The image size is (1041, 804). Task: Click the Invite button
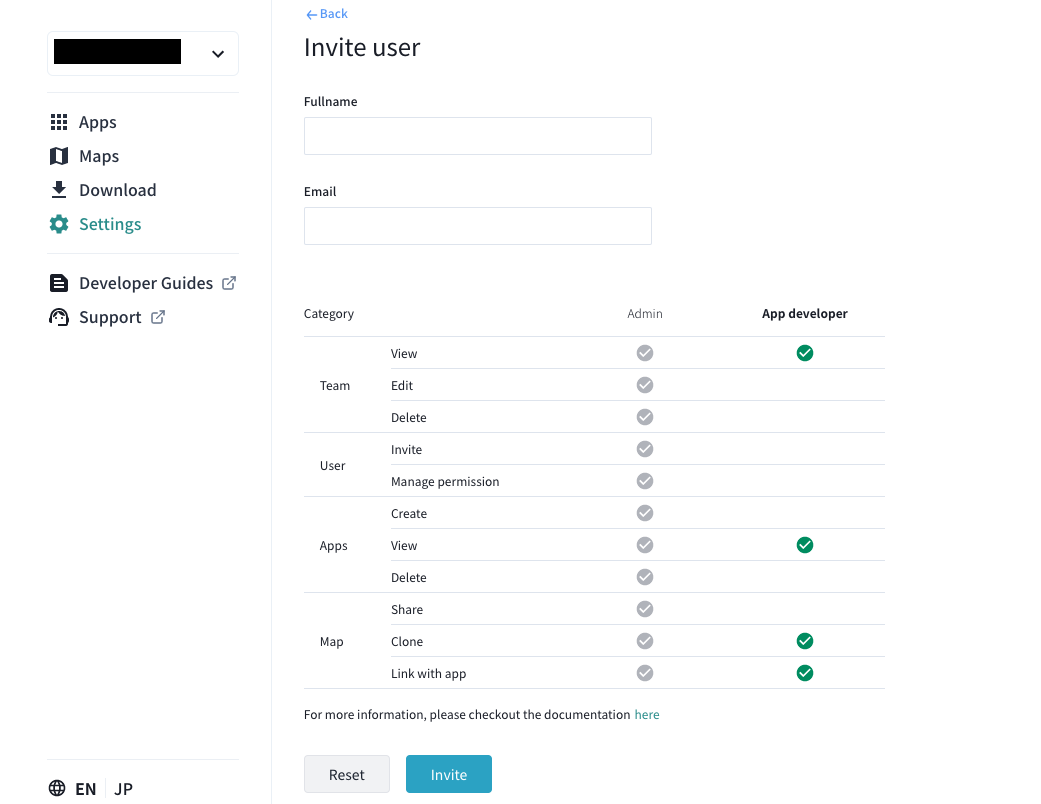(x=449, y=774)
